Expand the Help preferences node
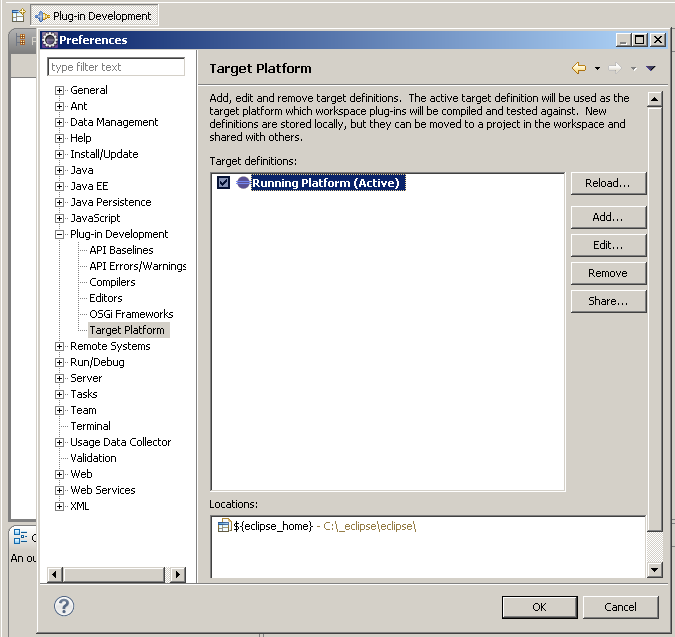675x637 pixels. click(x=59, y=138)
